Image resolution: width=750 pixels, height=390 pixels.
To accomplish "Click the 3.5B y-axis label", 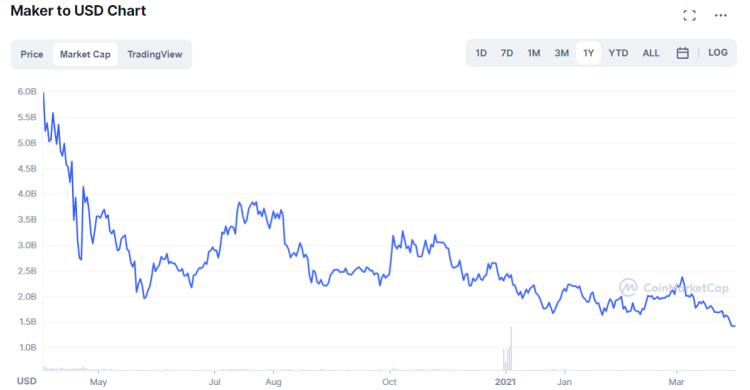I will (27, 220).
